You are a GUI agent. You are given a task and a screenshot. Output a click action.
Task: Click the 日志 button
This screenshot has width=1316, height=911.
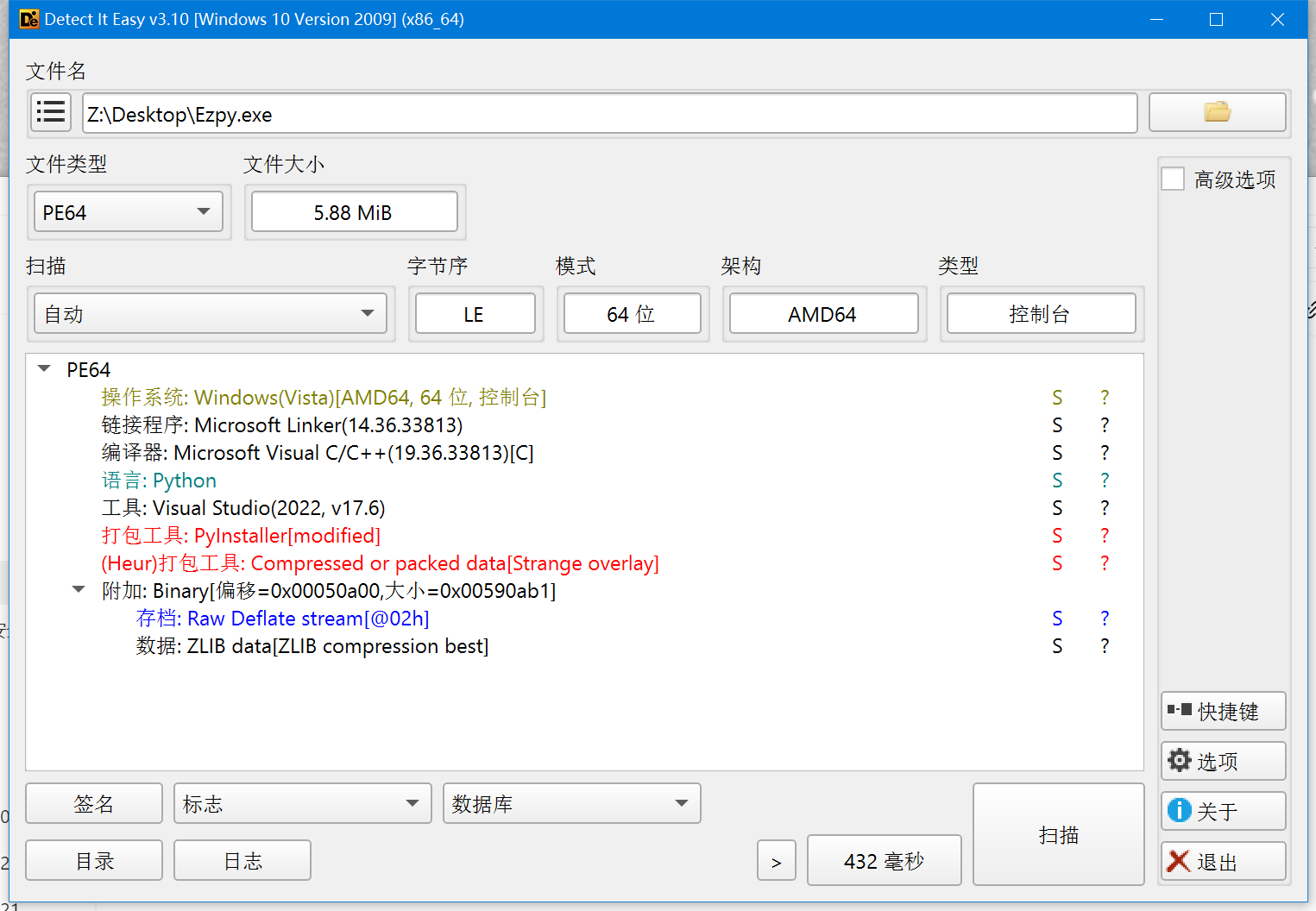[x=242, y=861]
